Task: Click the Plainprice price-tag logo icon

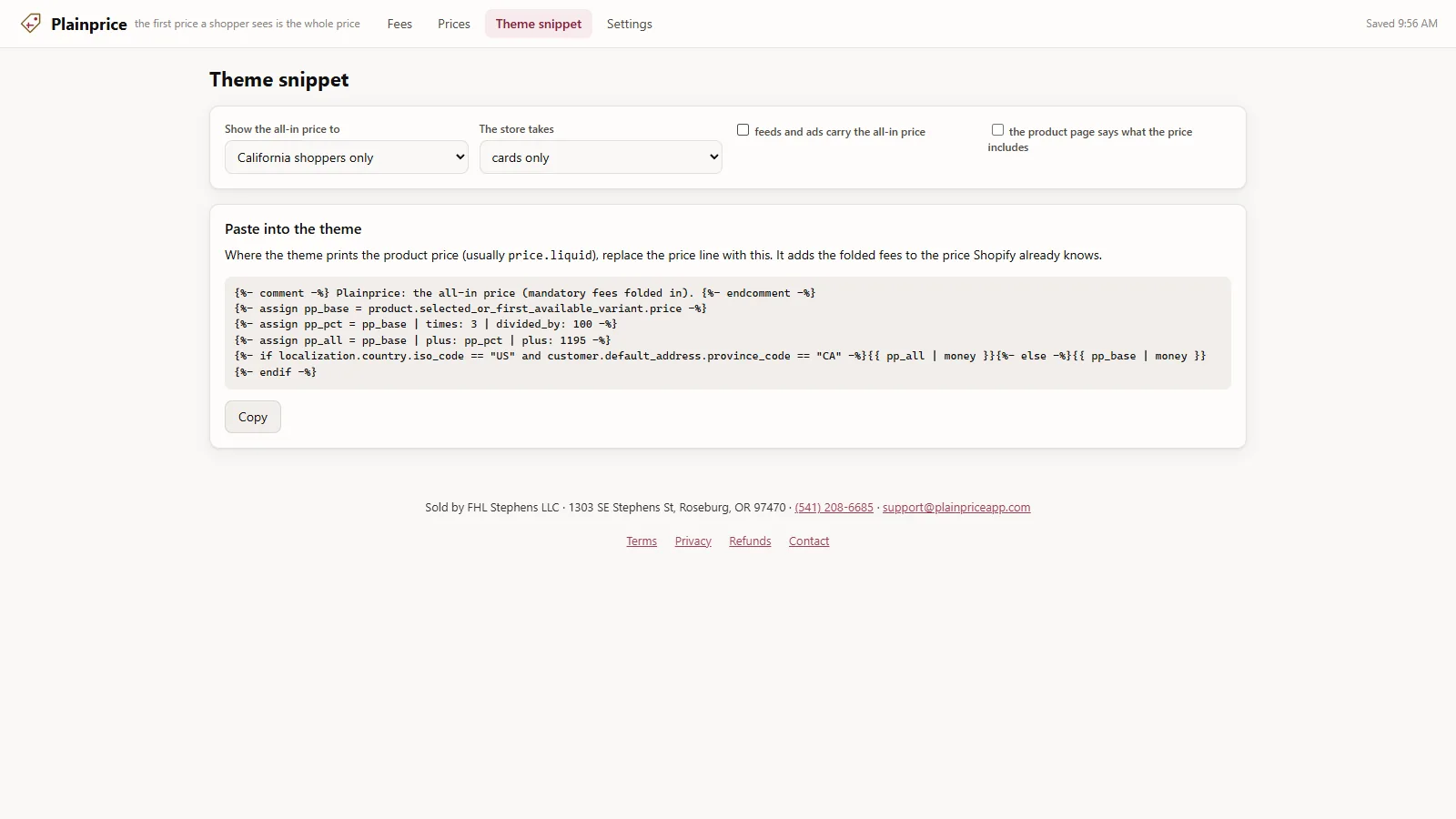Action: tap(31, 24)
